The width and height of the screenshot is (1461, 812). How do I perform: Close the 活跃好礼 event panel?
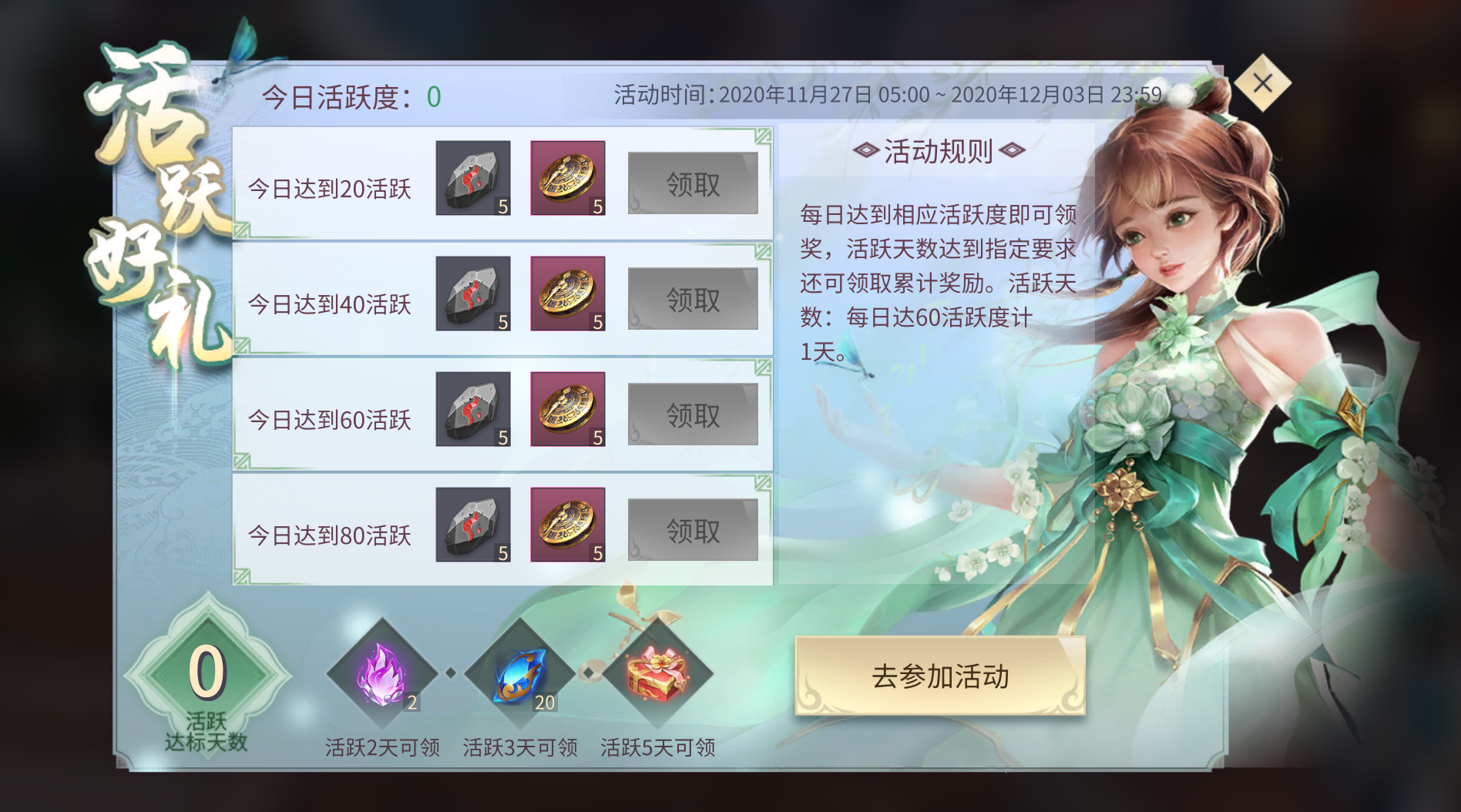tap(1262, 82)
